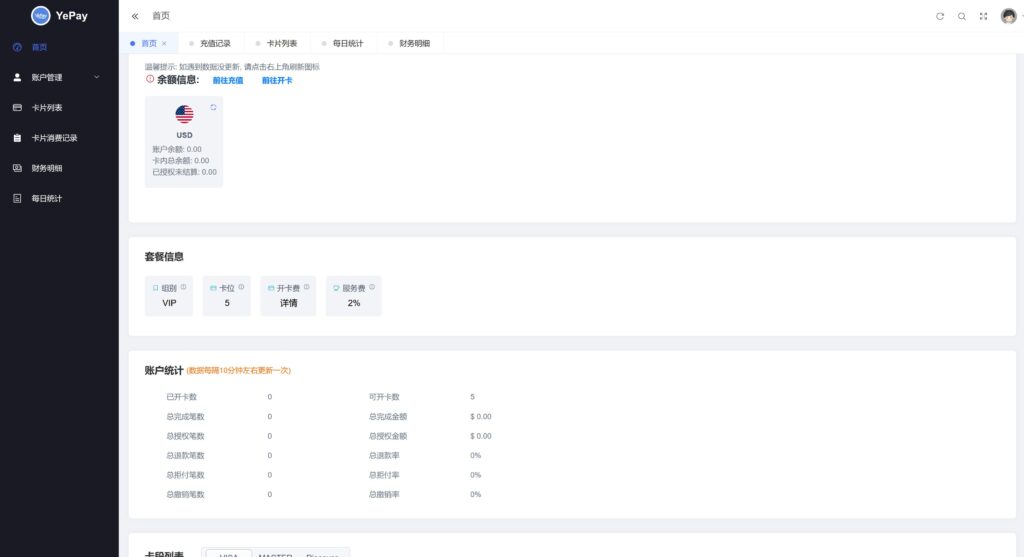Expand the 账户管理 sidebar menu
This screenshot has height=557, width=1024.
[x=59, y=77]
